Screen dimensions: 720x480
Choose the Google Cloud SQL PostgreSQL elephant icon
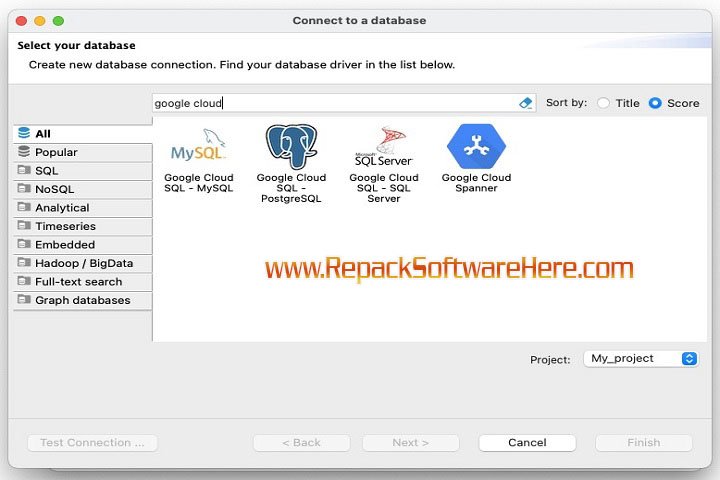click(x=291, y=147)
